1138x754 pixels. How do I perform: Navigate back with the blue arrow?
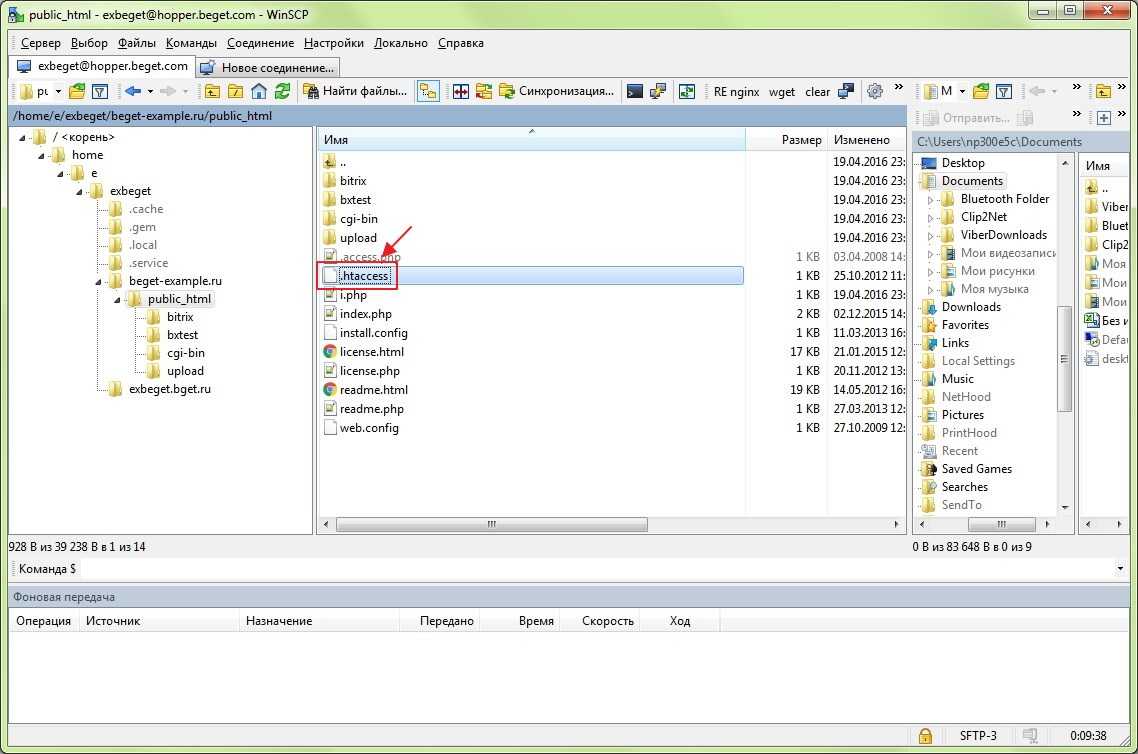(x=132, y=92)
